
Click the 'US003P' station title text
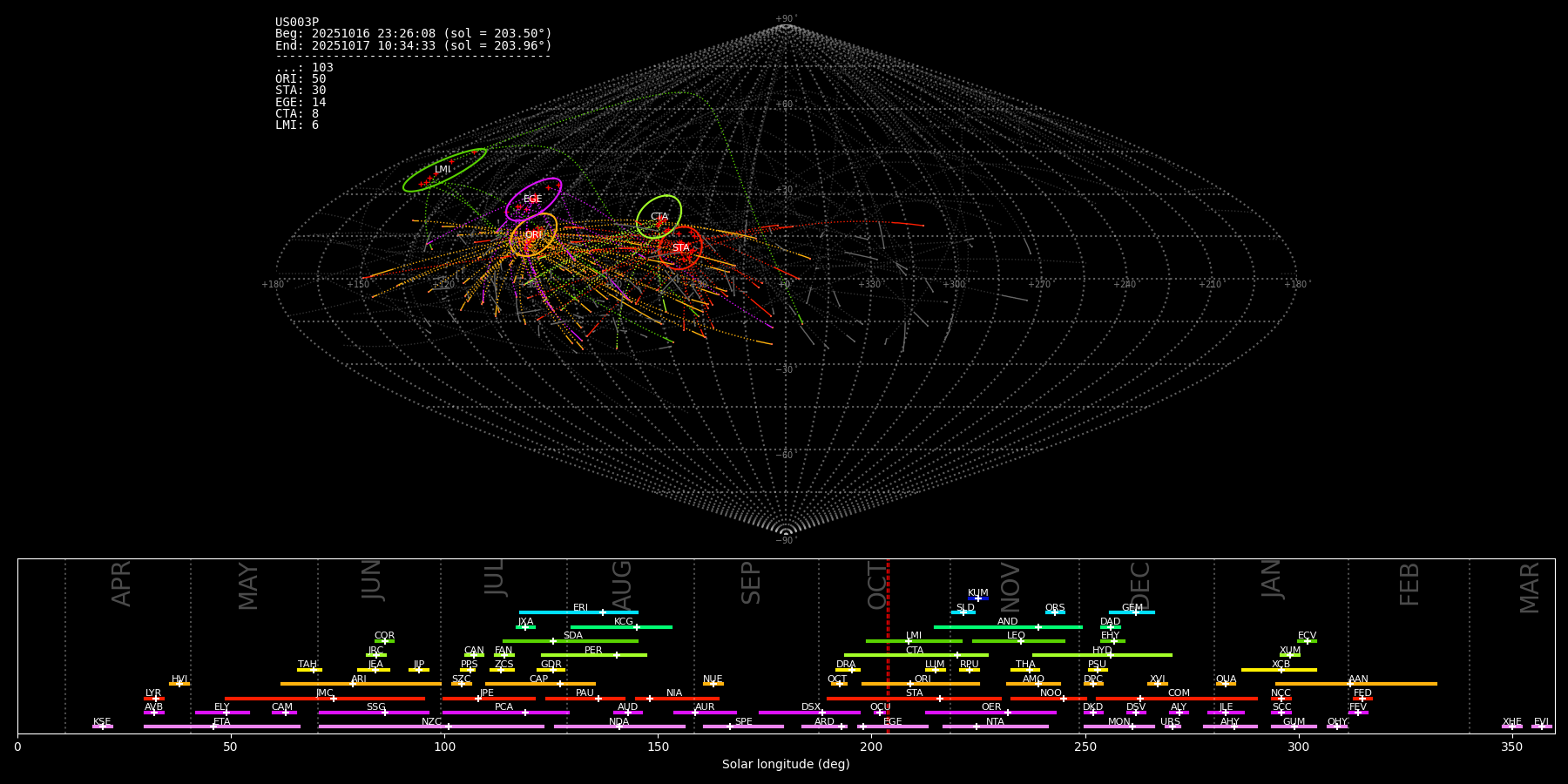(297, 23)
